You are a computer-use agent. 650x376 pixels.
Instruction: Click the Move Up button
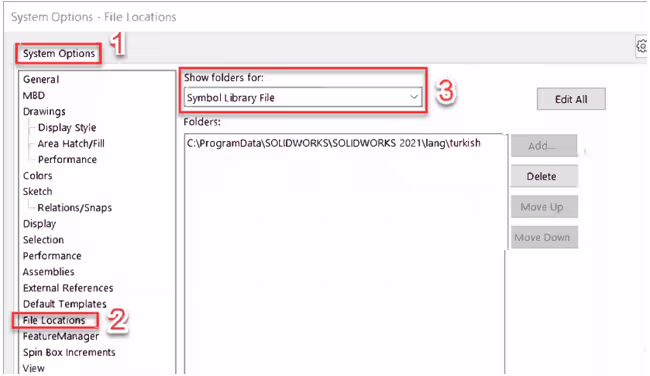(543, 207)
